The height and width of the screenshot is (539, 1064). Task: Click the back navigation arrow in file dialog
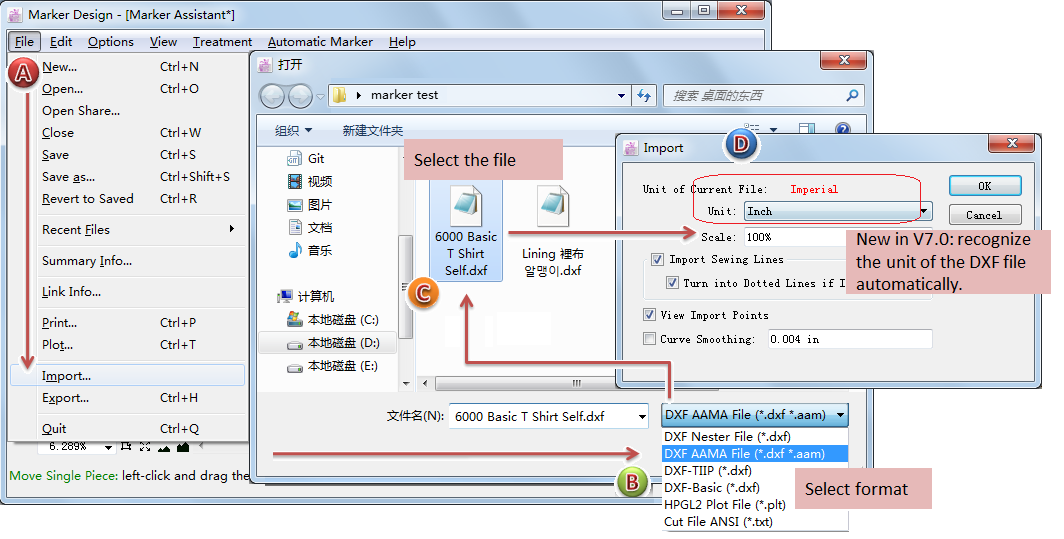pos(273,96)
